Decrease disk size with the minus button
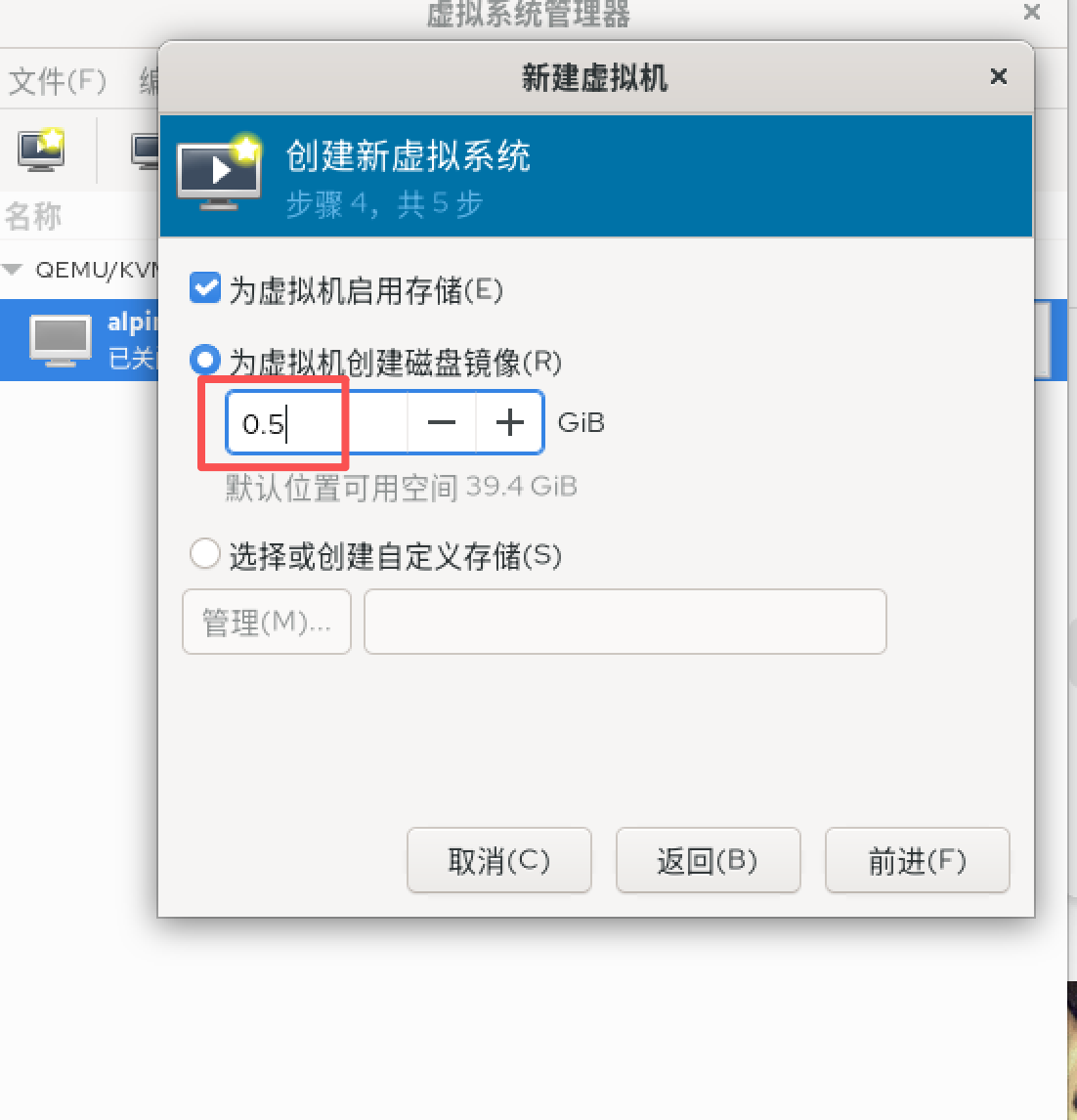 click(442, 423)
